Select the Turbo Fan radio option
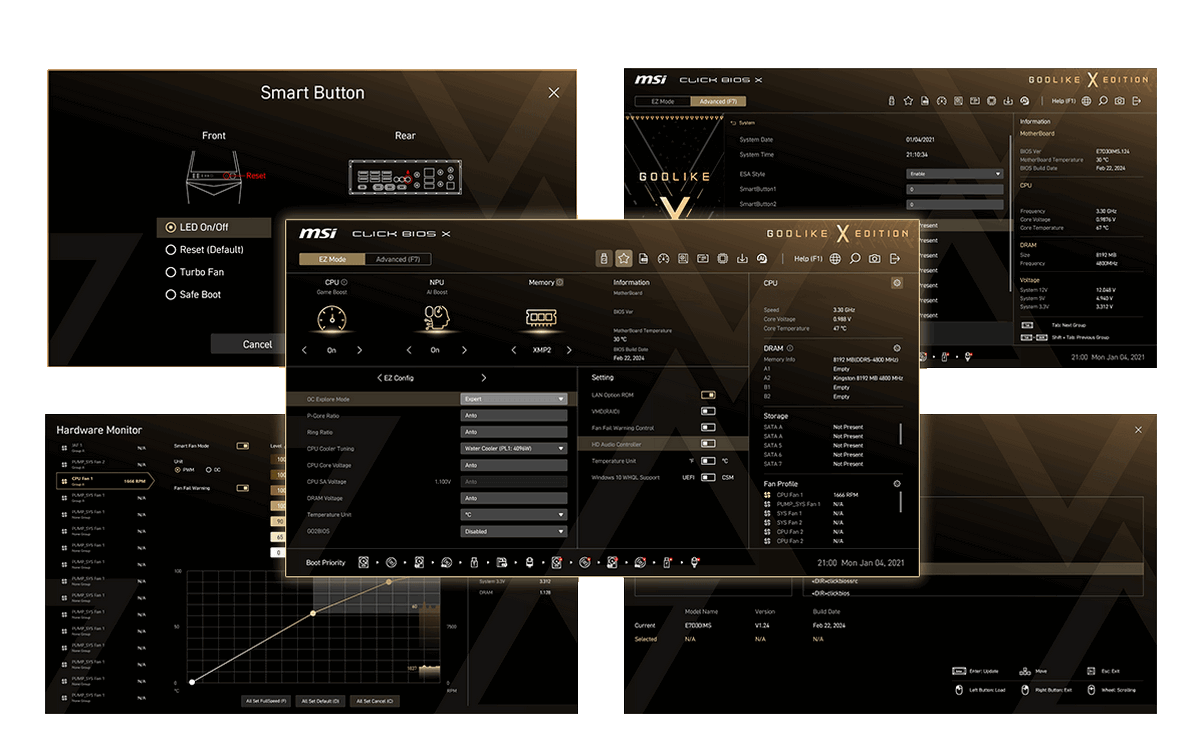Image resolution: width=1200 pixels, height=753 pixels. (x=171, y=272)
